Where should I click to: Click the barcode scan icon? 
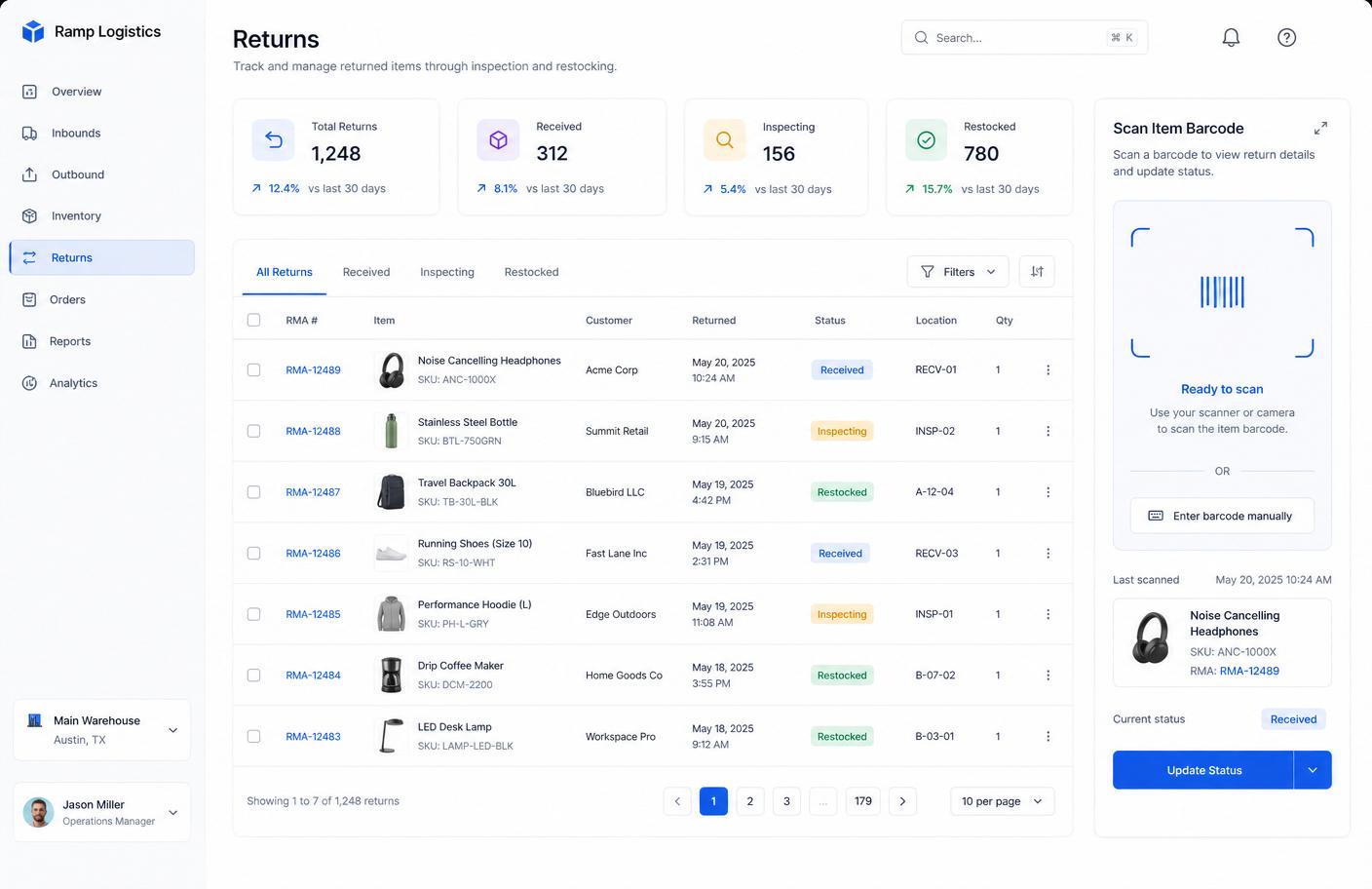pos(1222,291)
